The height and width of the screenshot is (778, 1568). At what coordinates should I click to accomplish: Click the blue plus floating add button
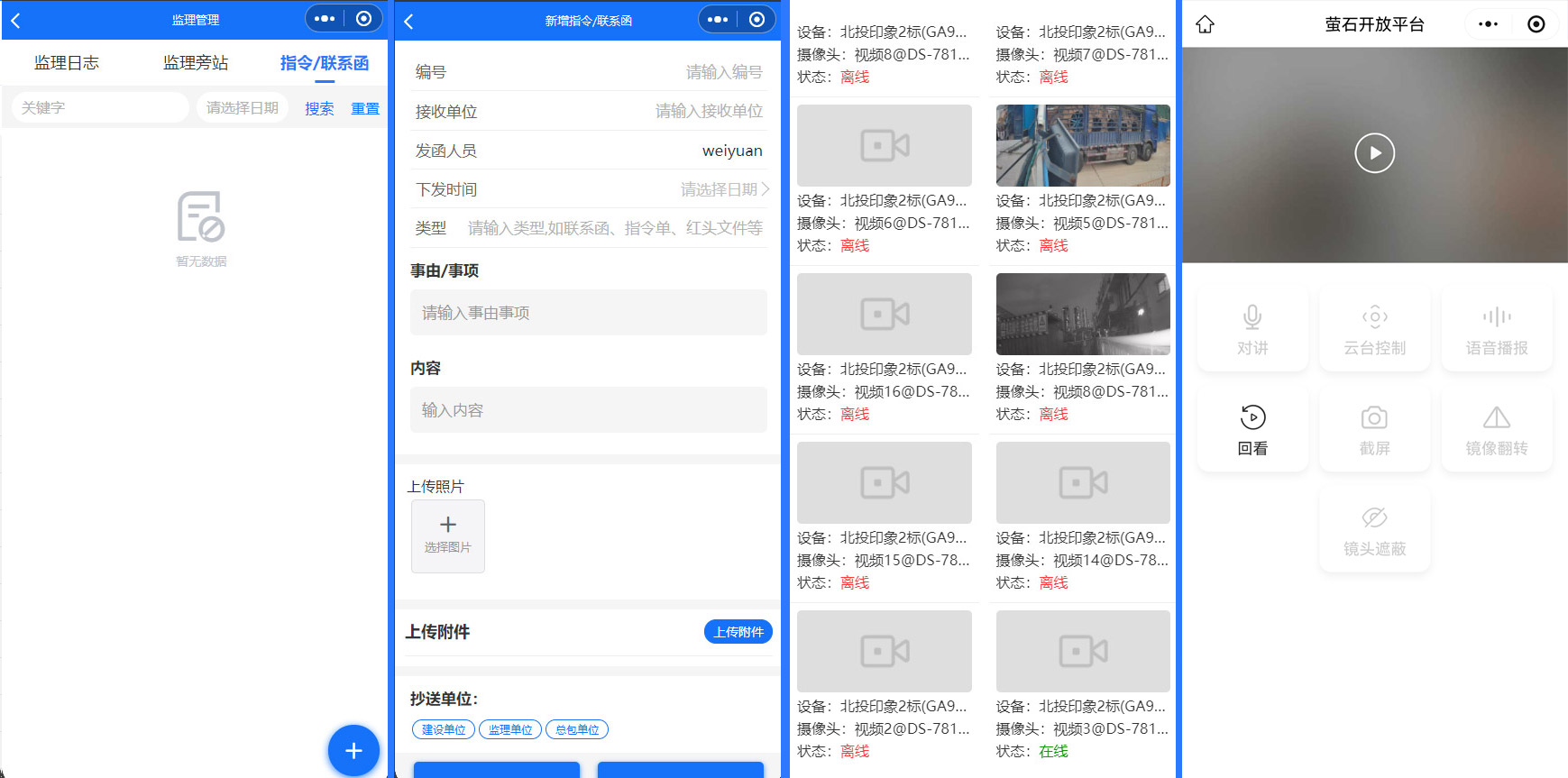coord(353,750)
